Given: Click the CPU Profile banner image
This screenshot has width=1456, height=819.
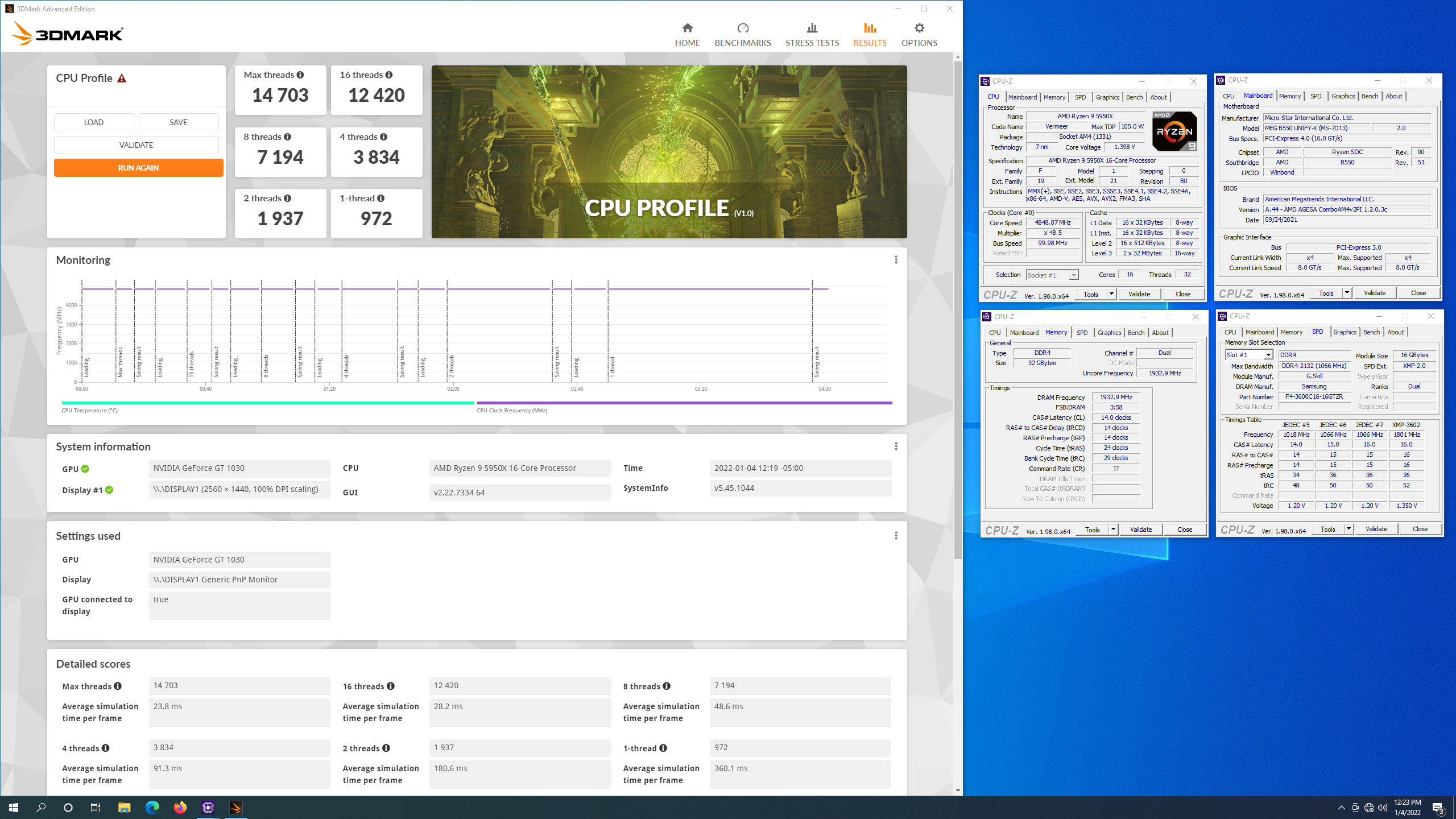Looking at the screenshot, I should [x=669, y=152].
